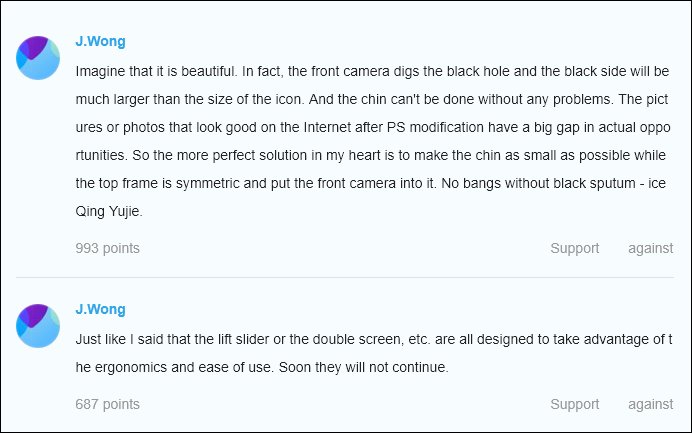Click the line starting "ures or photos that look good"
The width and height of the screenshot is (692, 433).
tap(373, 127)
